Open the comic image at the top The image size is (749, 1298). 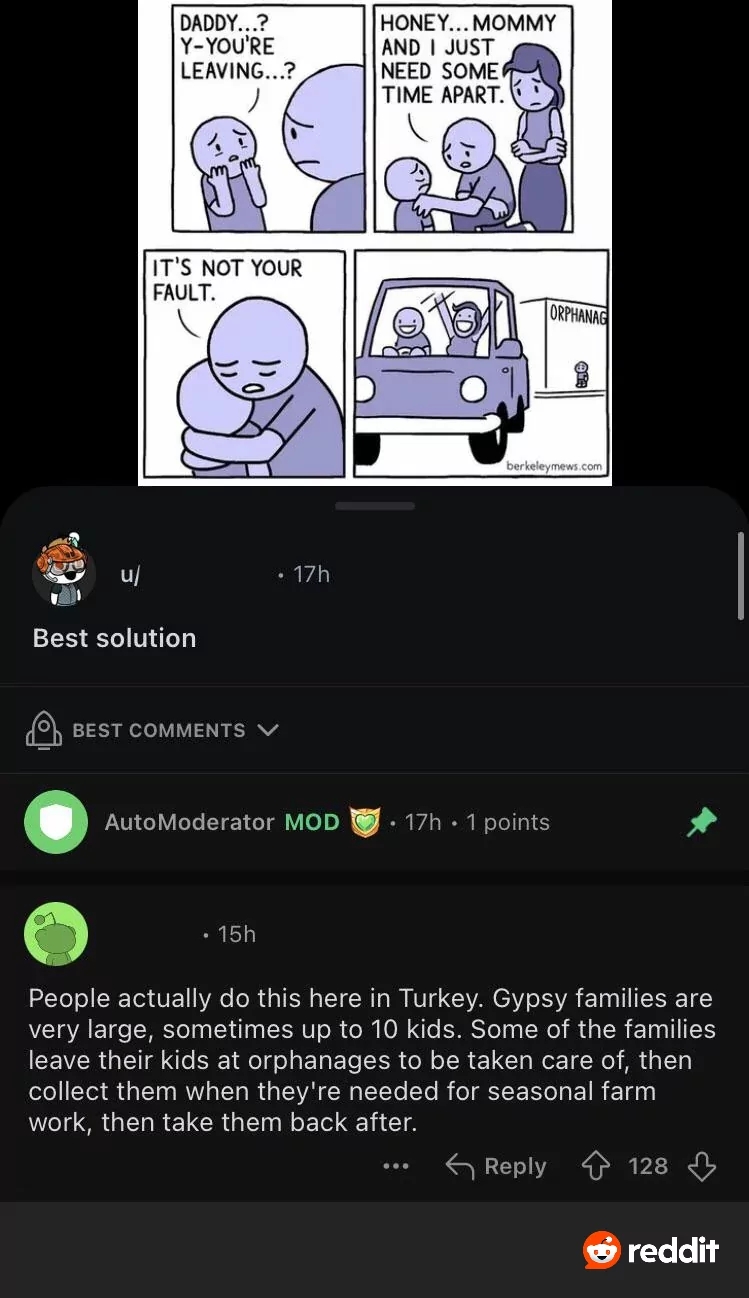click(374, 242)
